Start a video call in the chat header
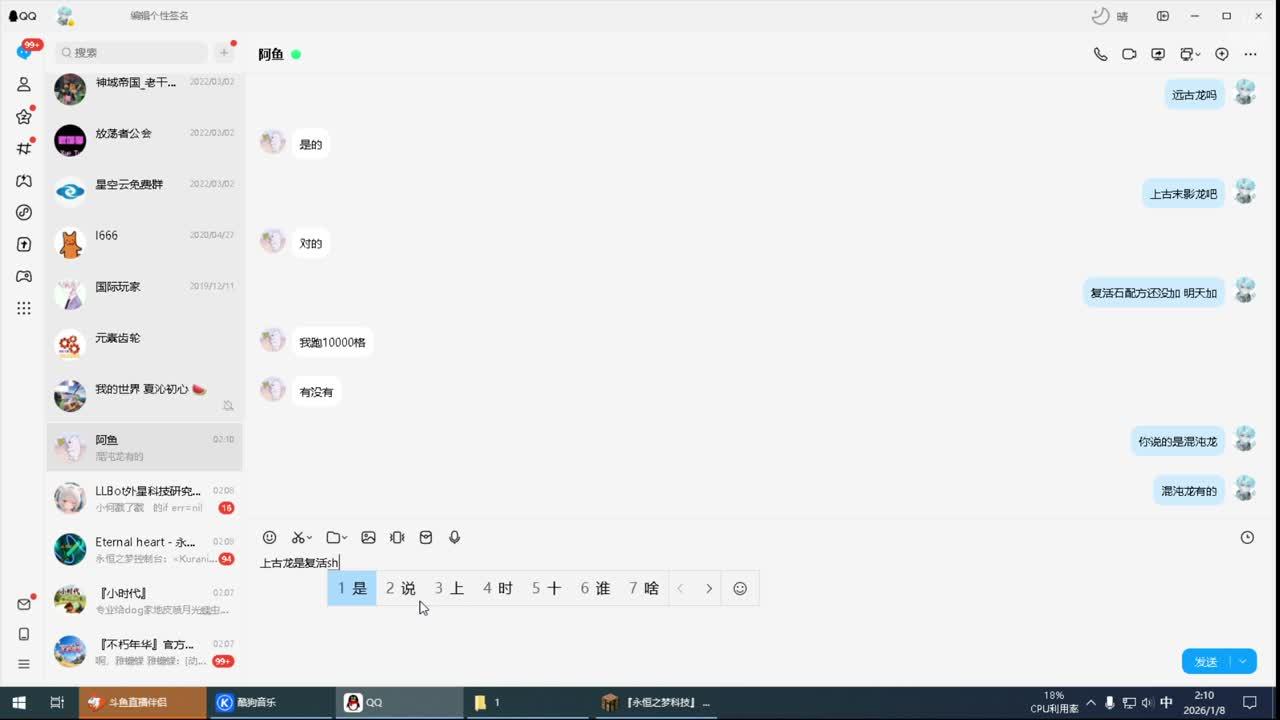Screen dimensions: 1280x720 1129,54
